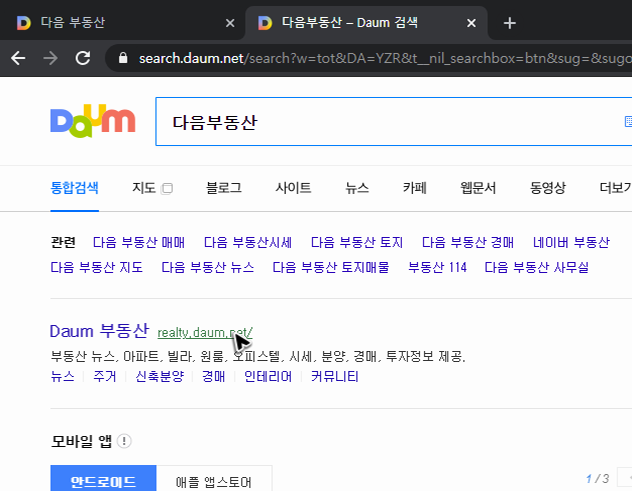Viewport: 632px width, 491px height.
Task: Open the 'Daum 부동산' result title
Action: point(99,331)
